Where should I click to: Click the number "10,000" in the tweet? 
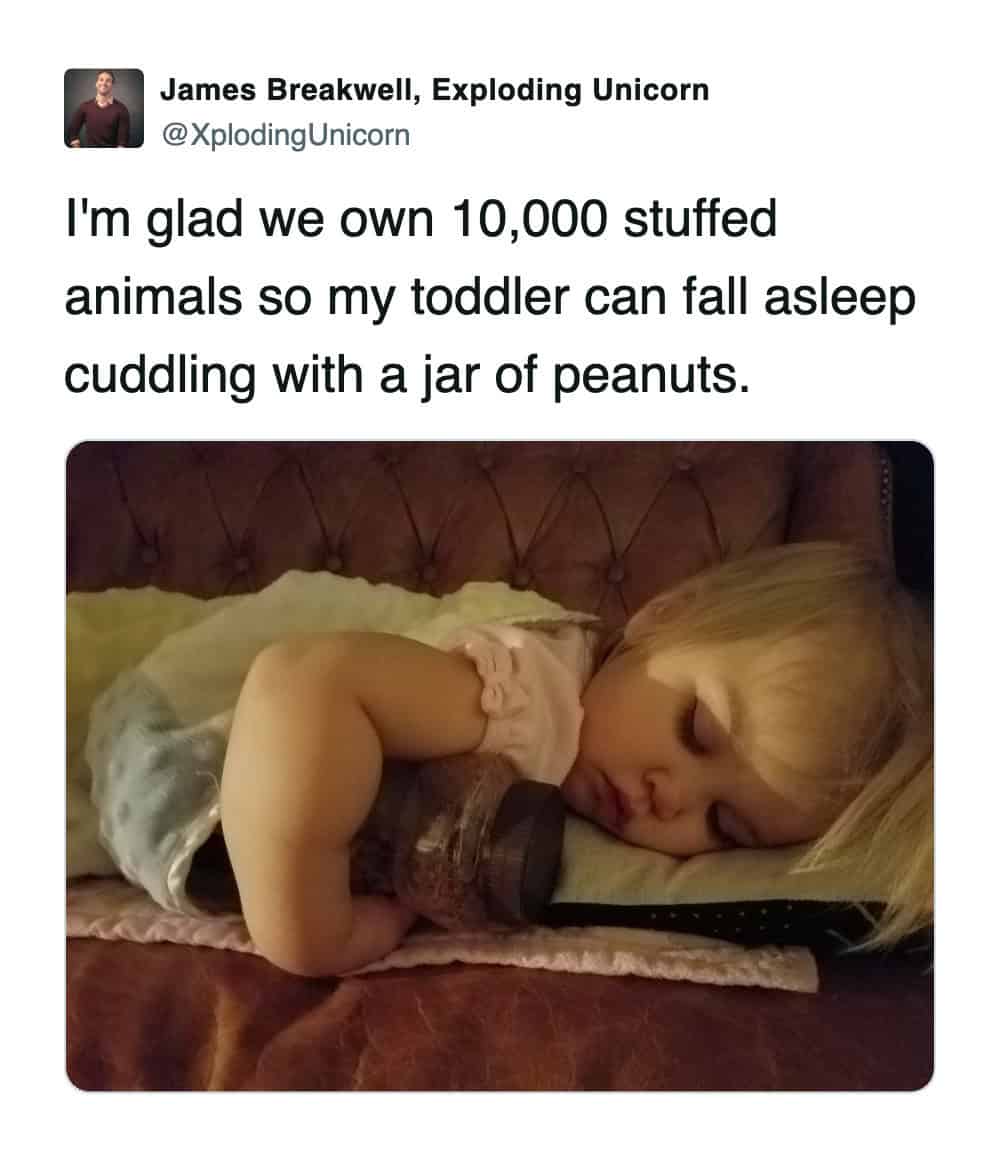[x=530, y=219]
